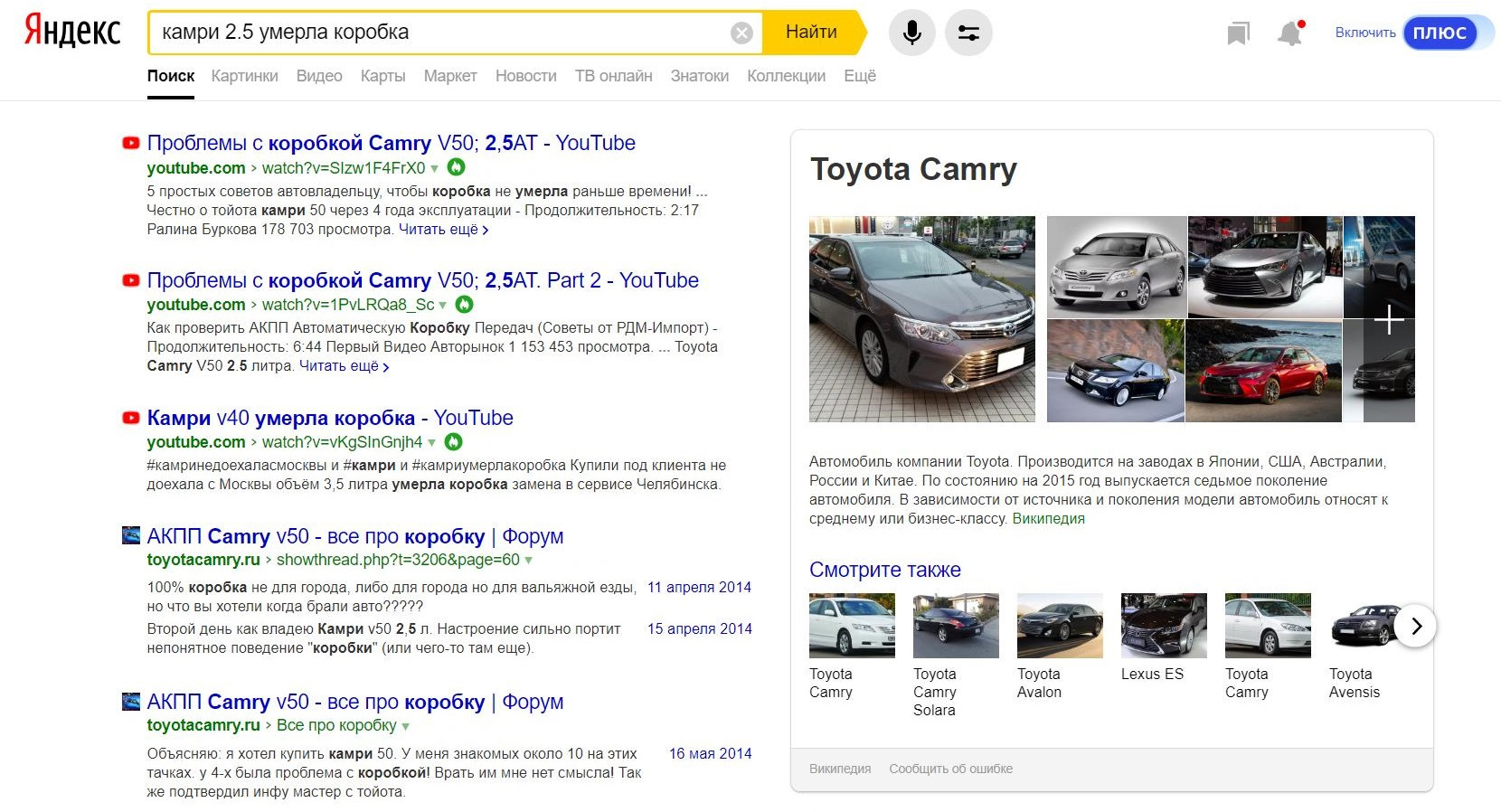The height and width of the screenshot is (812, 1501).
Task: Switch to the Карты tab
Action: coord(382,76)
